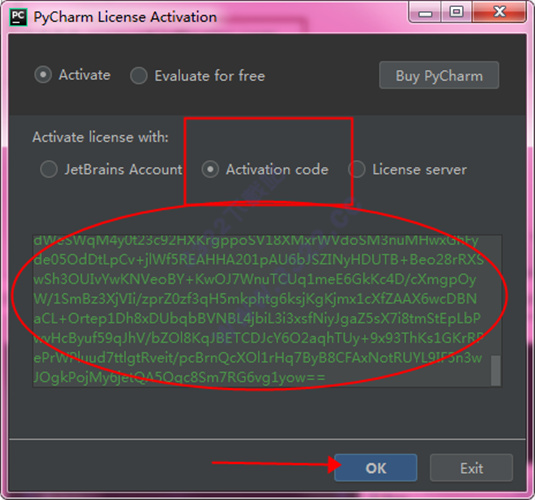Click the Exit button
The image size is (535, 500).
(x=471, y=468)
